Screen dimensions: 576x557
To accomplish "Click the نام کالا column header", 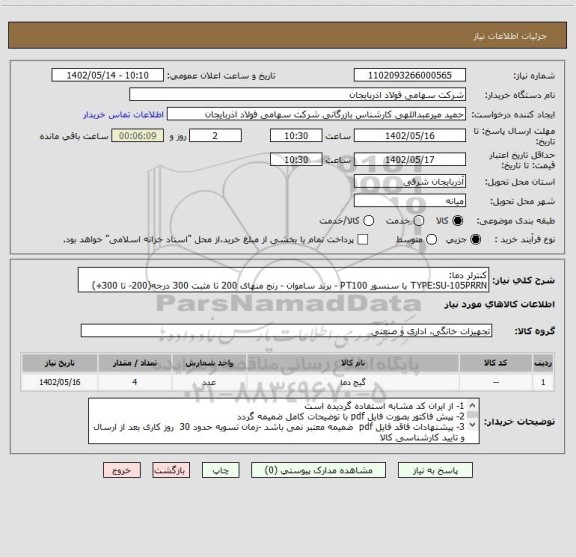I will [353, 363].
